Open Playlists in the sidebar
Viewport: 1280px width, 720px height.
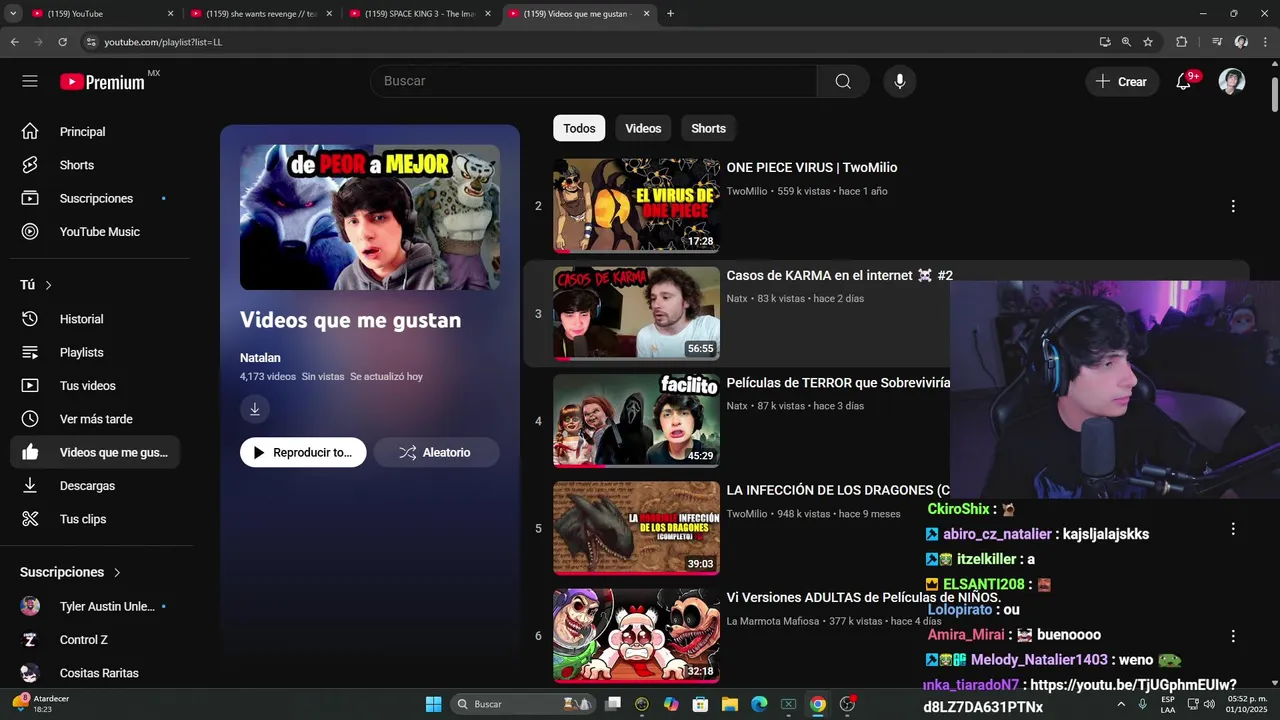(95, 352)
